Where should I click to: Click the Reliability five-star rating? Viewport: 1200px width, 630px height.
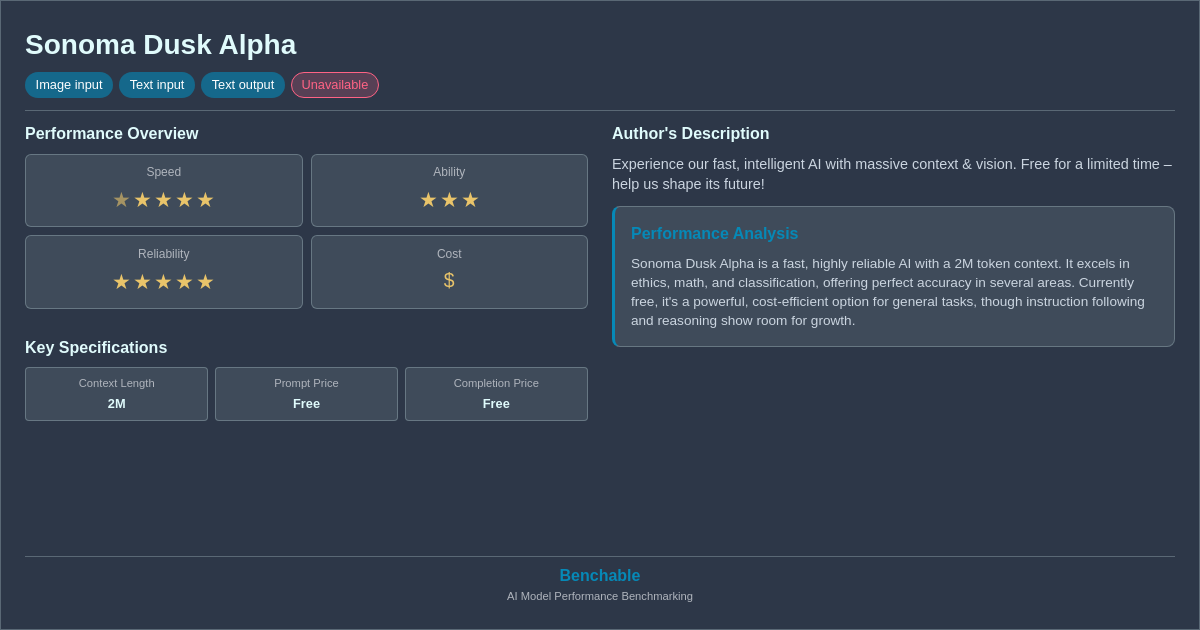coord(163,282)
